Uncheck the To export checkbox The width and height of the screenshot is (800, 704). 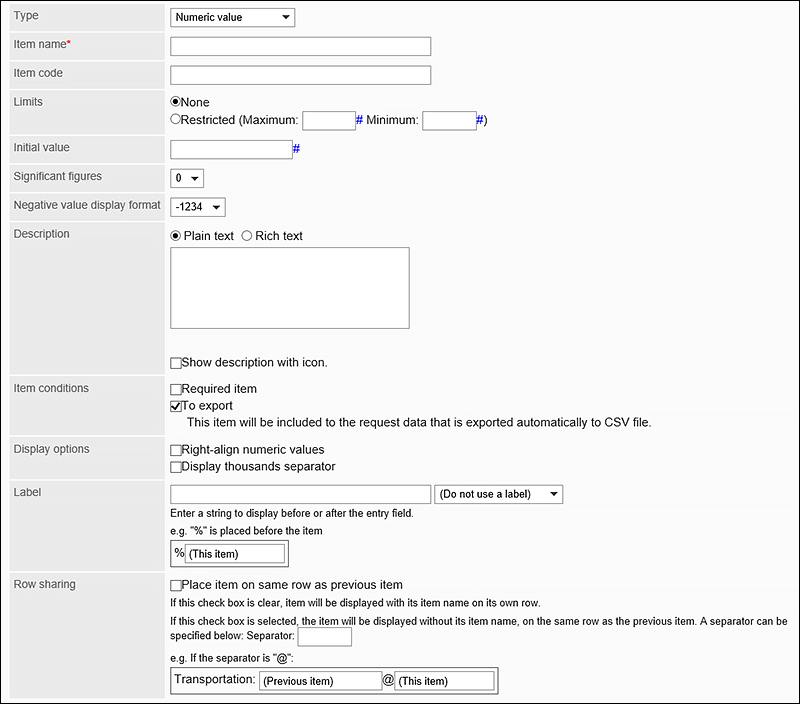[x=176, y=406]
